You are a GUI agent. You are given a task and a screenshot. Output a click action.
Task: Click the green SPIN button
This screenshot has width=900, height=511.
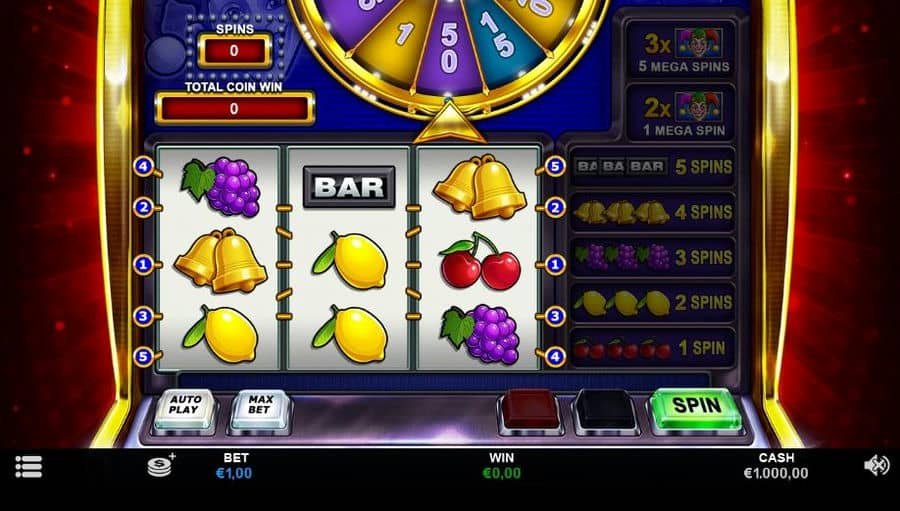click(x=696, y=408)
